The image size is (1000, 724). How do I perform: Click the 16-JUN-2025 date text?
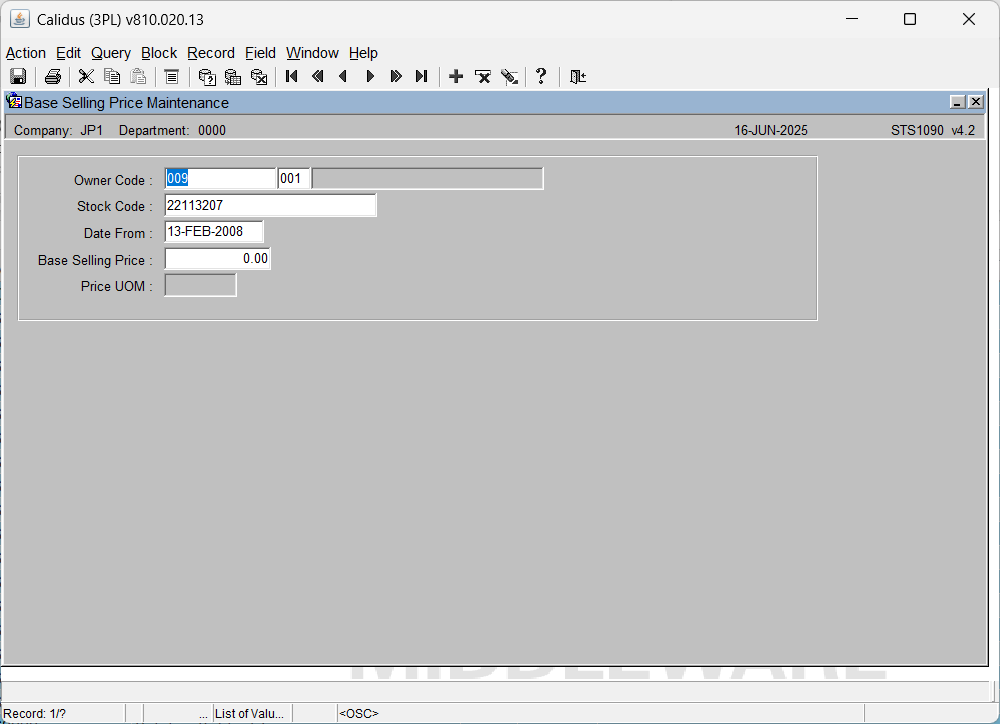tap(770, 130)
